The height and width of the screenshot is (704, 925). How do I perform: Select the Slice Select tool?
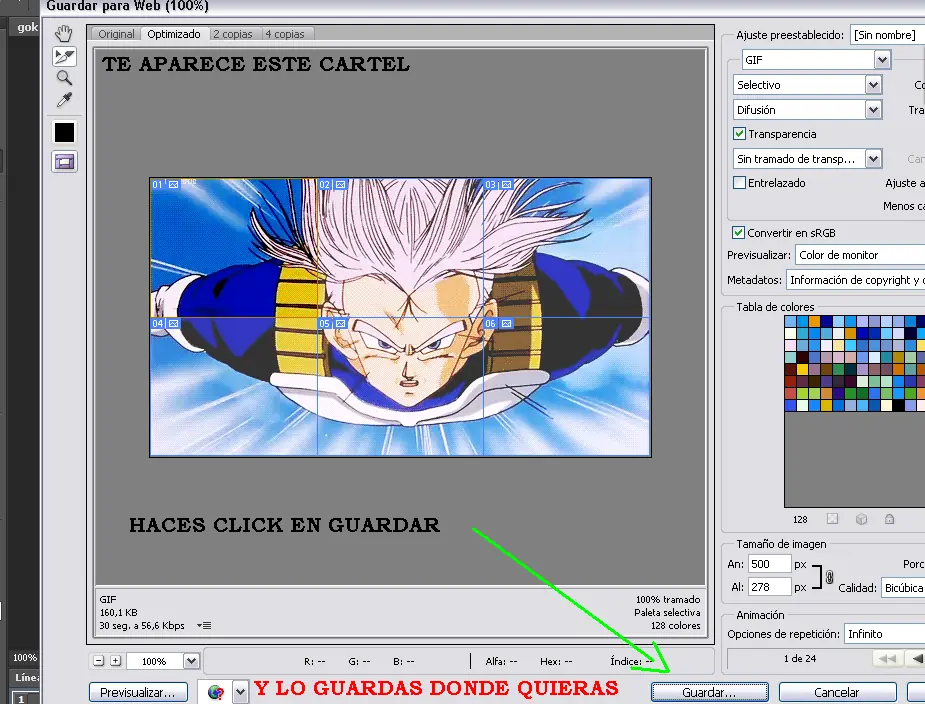point(64,56)
